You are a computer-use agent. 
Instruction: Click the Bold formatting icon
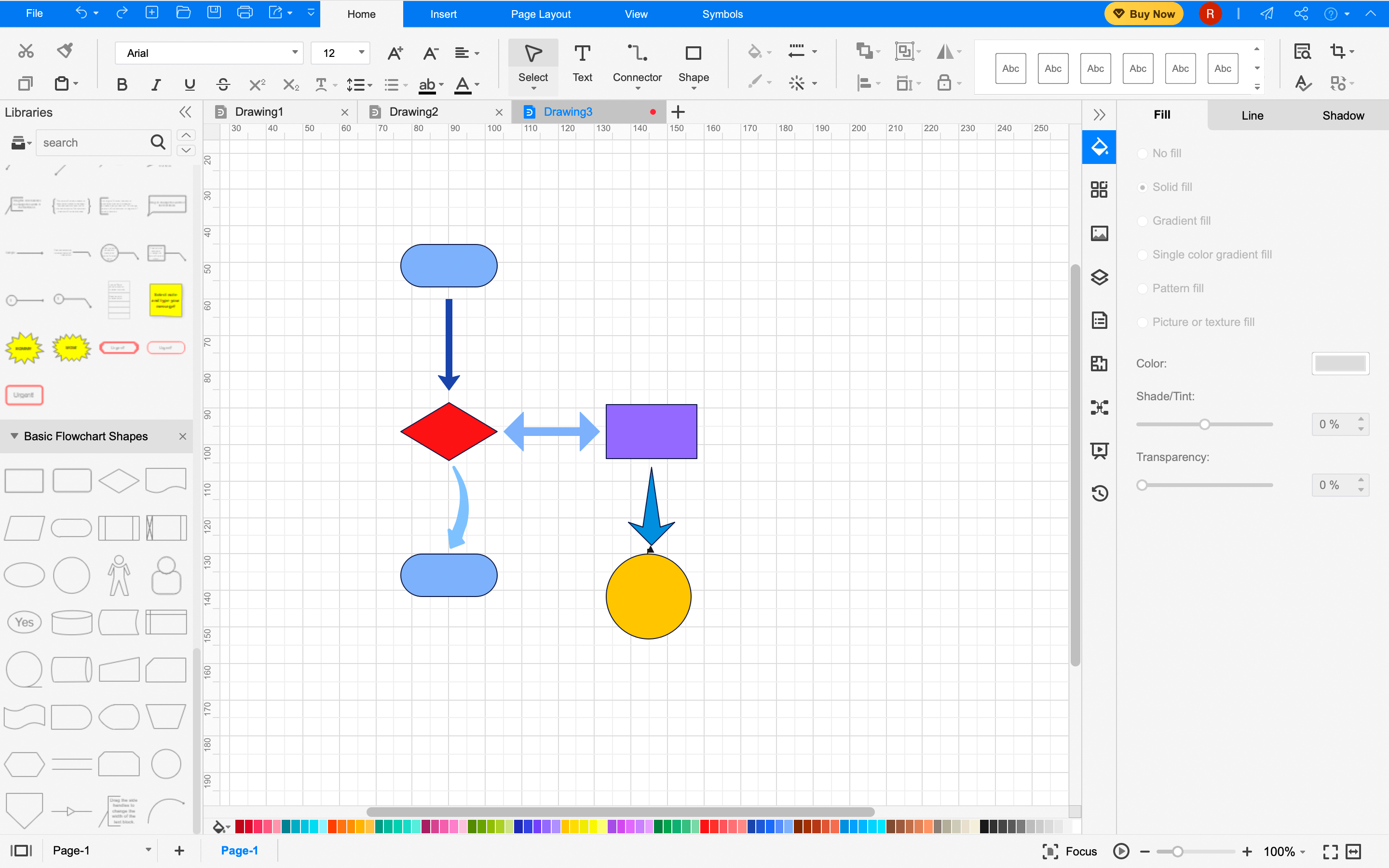click(121, 84)
